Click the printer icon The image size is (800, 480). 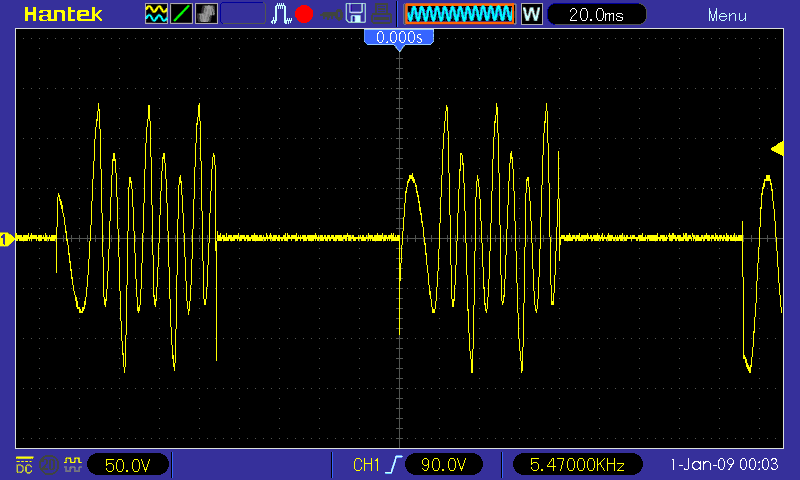click(381, 14)
